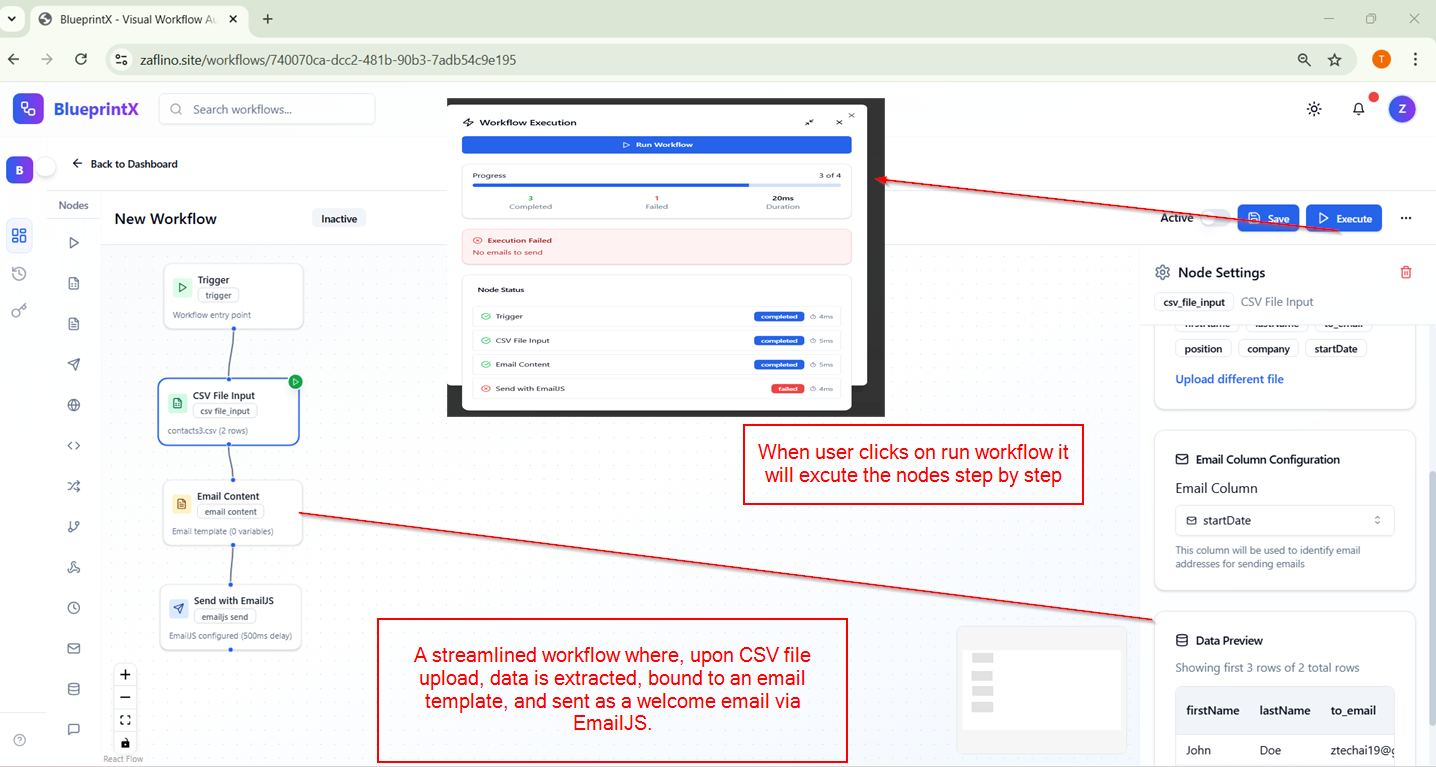Screen dimensions: 1436x767
Task: Open the credentials key icon in sidebar
Action: (x=18, y=312)
